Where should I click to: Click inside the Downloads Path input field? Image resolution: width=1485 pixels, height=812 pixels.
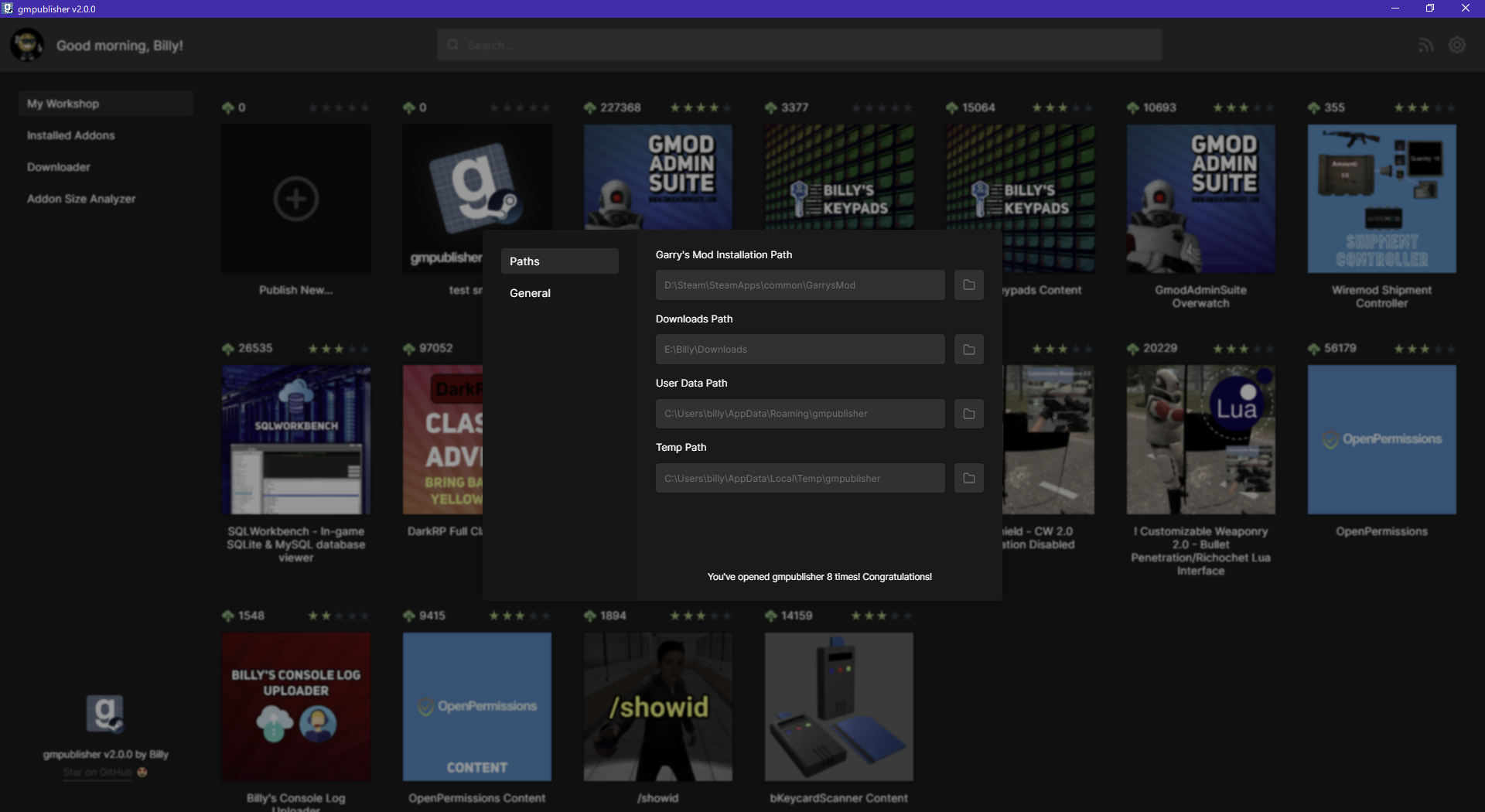coord(799,349)
